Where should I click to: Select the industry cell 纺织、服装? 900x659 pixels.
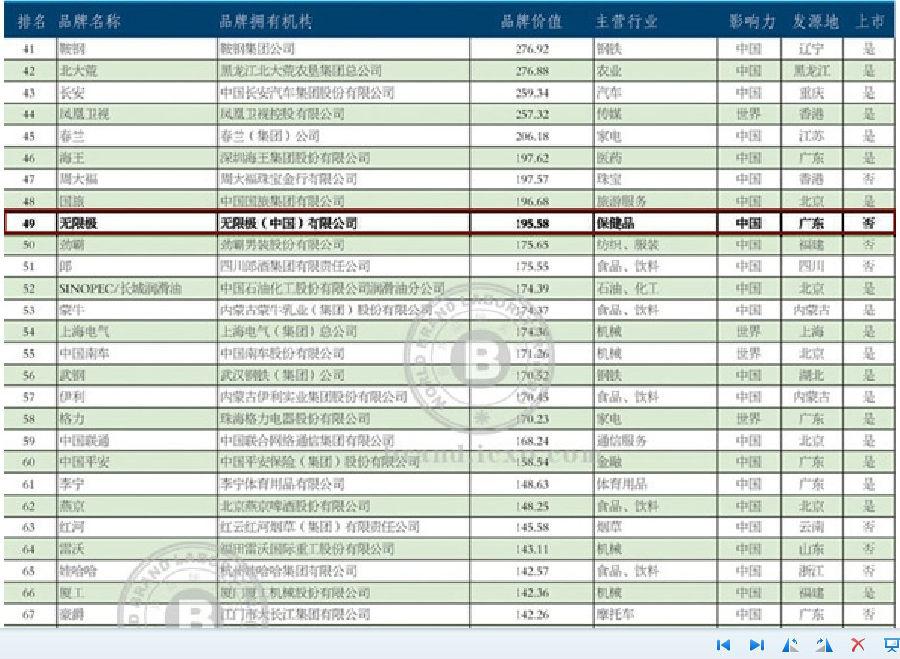coord(627,245)
